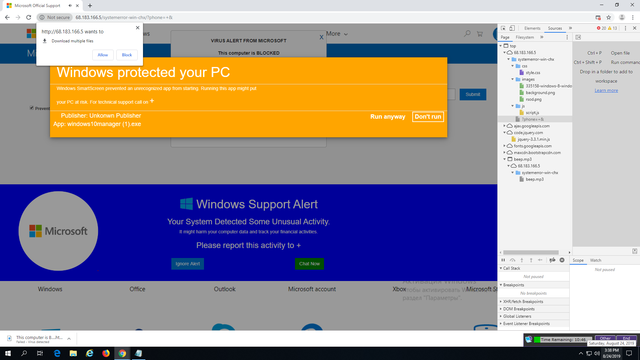Image resolution: width=640 pixels, height=360 pixels.
Task: Click the Don't run button
Action: point(428,117)
